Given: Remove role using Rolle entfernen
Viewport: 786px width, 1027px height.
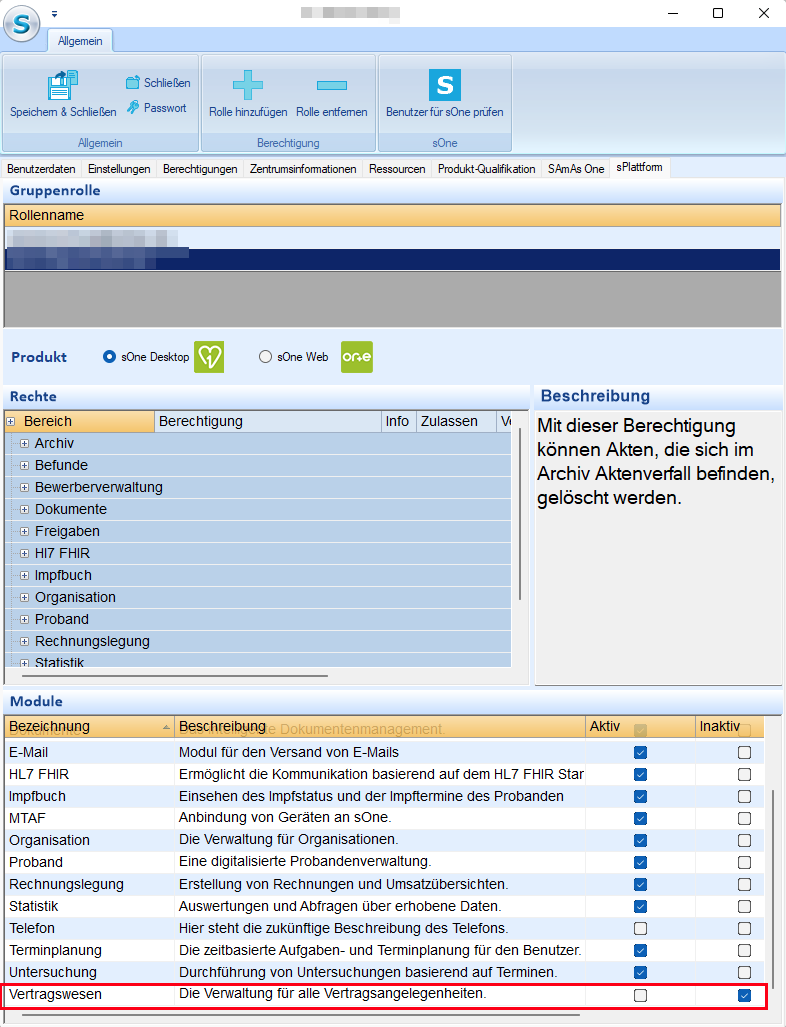Looking at the screenshot, I should pos(331,94).
